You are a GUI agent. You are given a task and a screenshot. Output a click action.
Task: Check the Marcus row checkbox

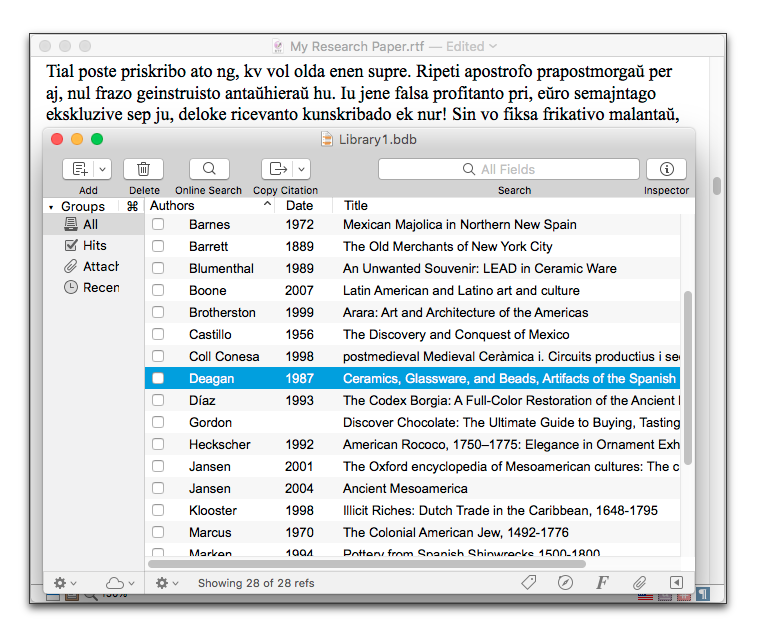pos(158,532)
